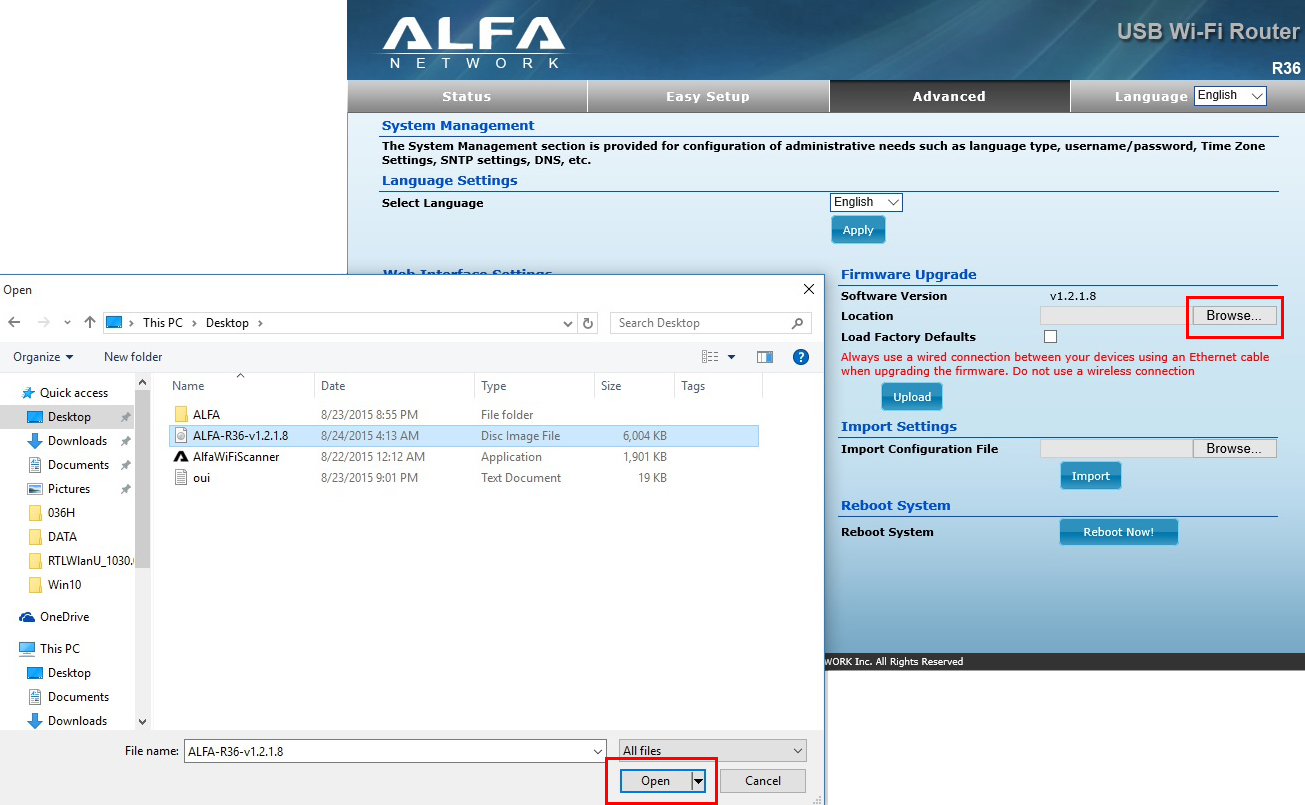Screen dimensions: 1305x805
Task: Open the help question mark icon
Action: coord(800,357)
